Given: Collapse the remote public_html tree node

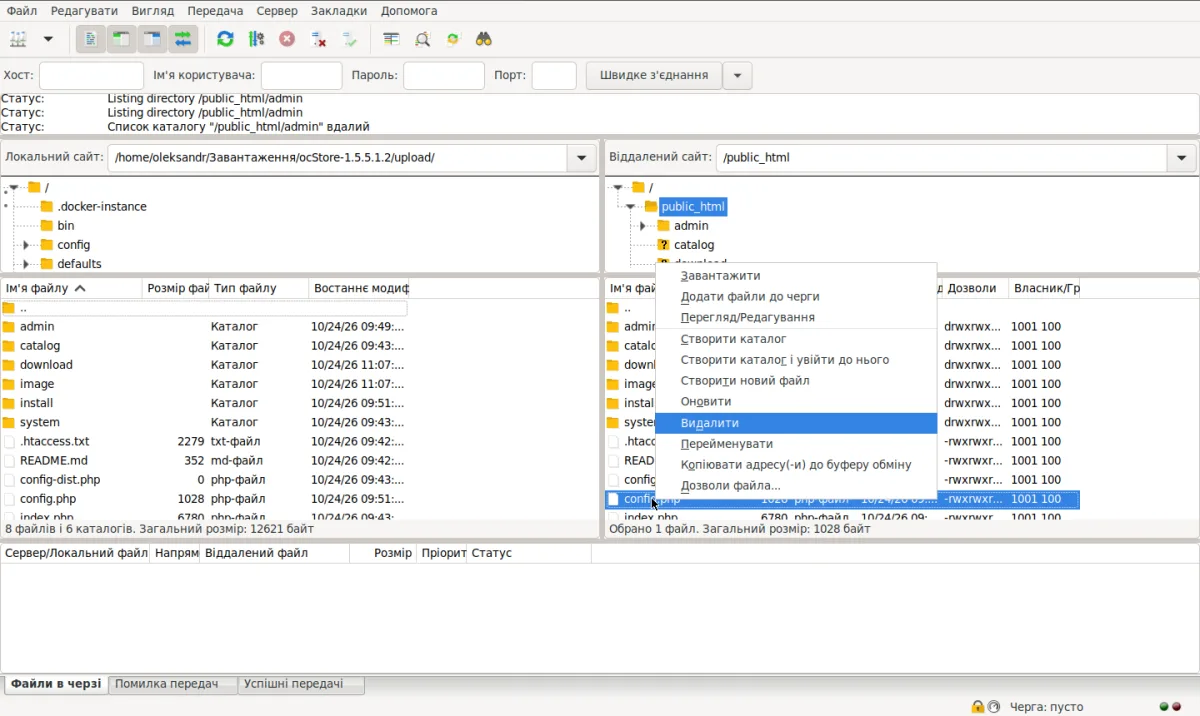Looking at the screenshot, I should pos(630,207).
